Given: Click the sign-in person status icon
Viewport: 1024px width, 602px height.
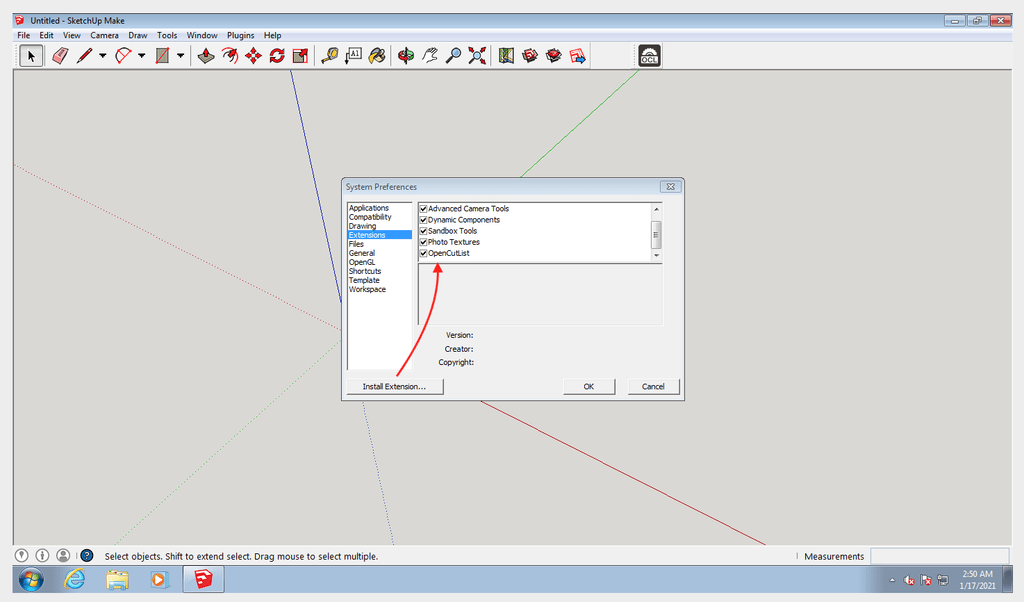Looking at the screenshot, I should pos(63,556).
